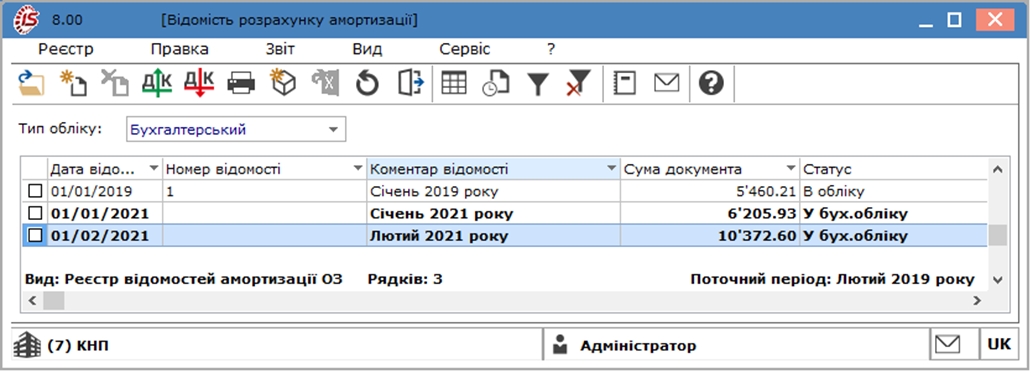Click the red ДК recall entries icon
The height and width of the screenshot is (374, 1033).
[199, 84]
